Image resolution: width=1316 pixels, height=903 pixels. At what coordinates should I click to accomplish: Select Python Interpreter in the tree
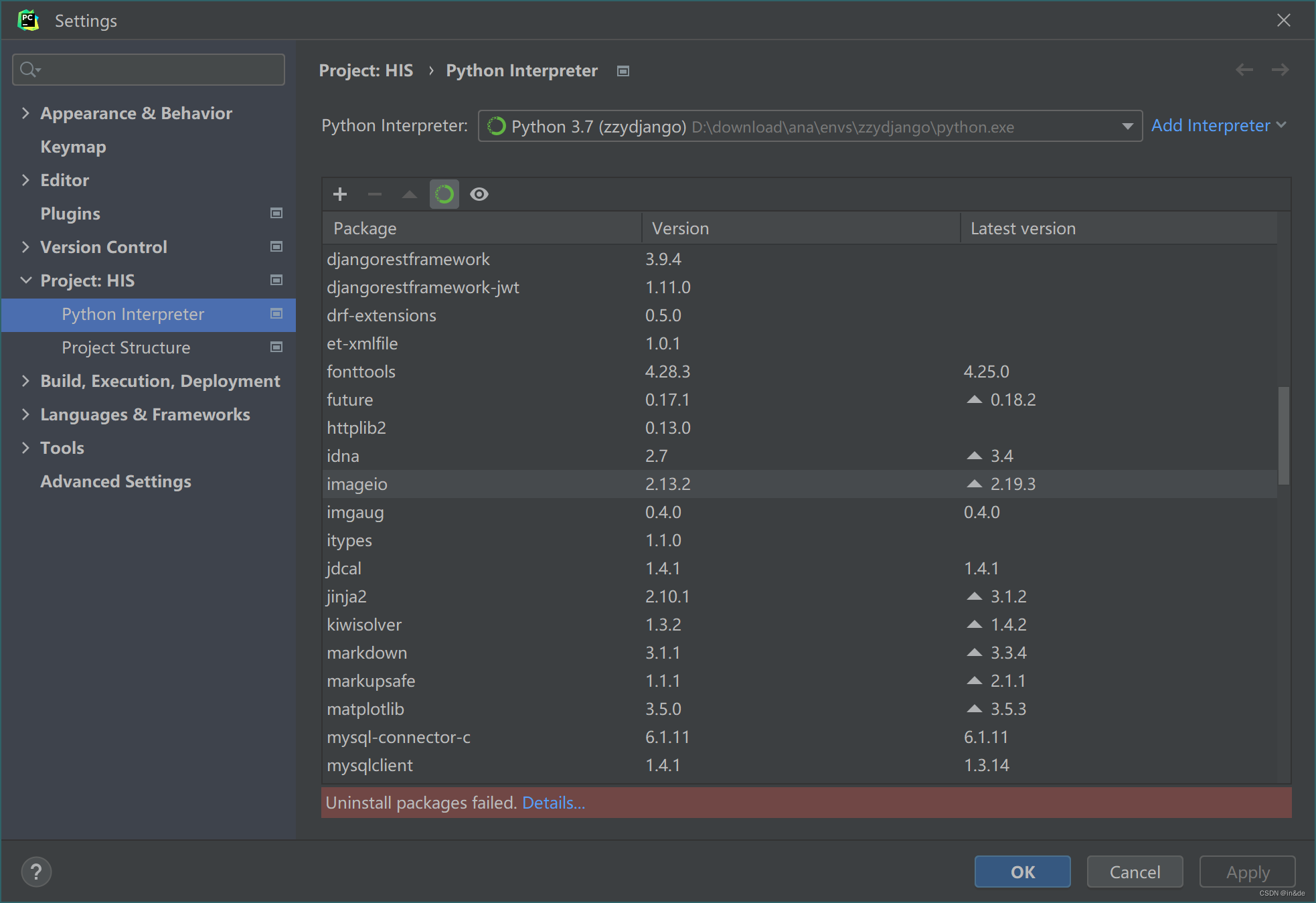[149, 315]
